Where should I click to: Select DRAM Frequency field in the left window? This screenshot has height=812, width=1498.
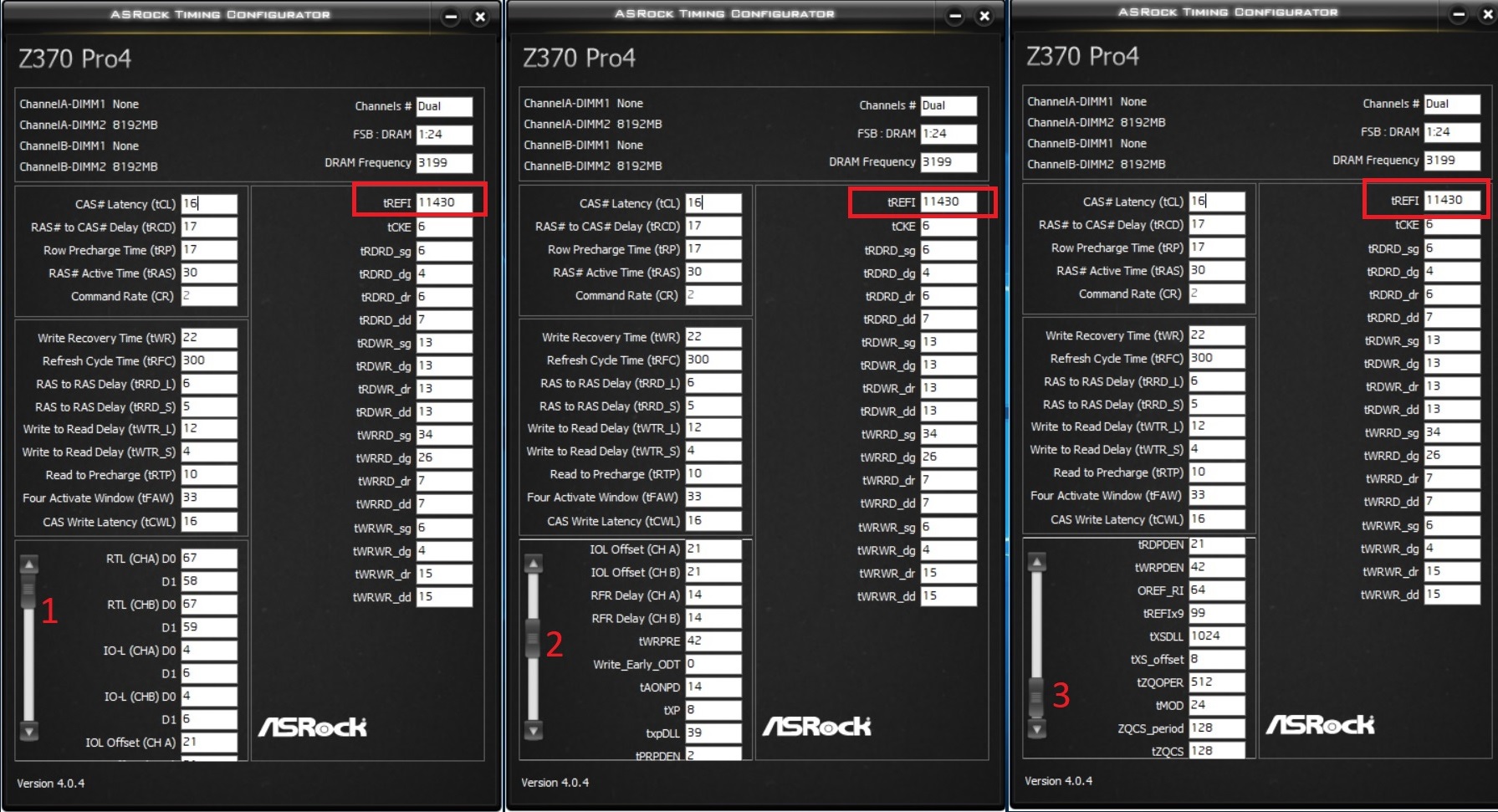point(444,162)
